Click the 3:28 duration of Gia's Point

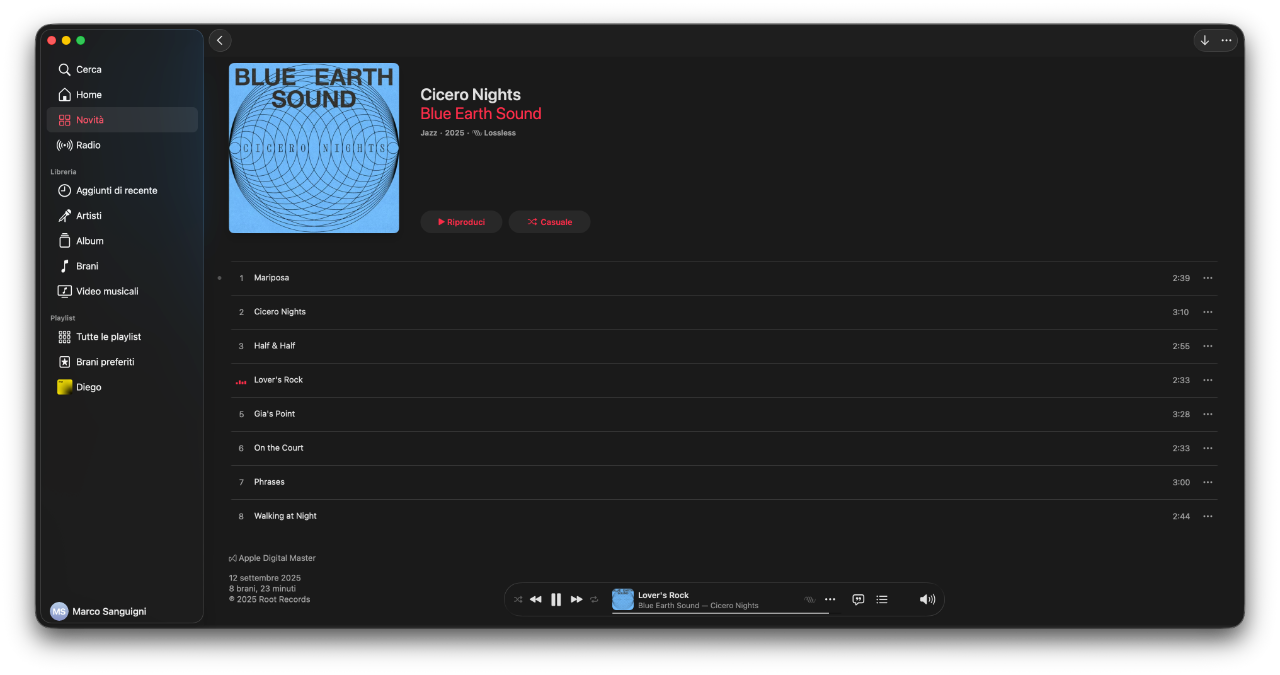pos(1181,414)
